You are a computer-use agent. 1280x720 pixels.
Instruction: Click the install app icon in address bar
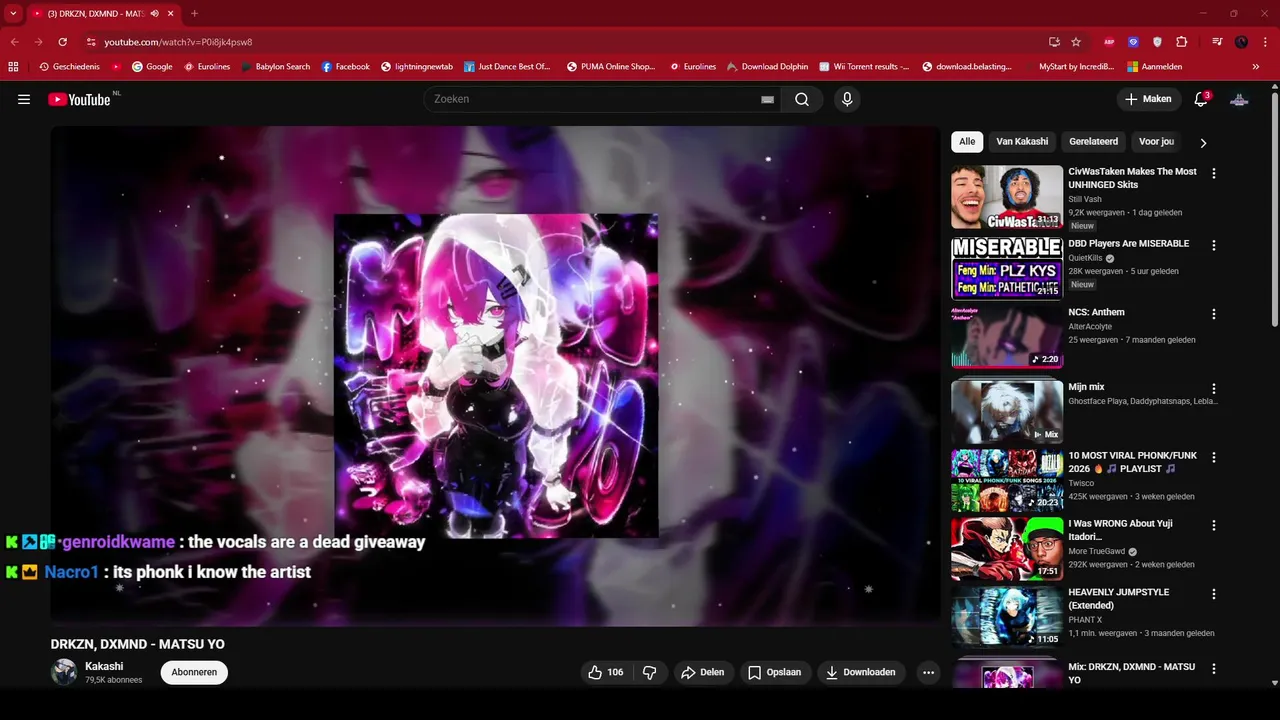(x=1054, y=42)
